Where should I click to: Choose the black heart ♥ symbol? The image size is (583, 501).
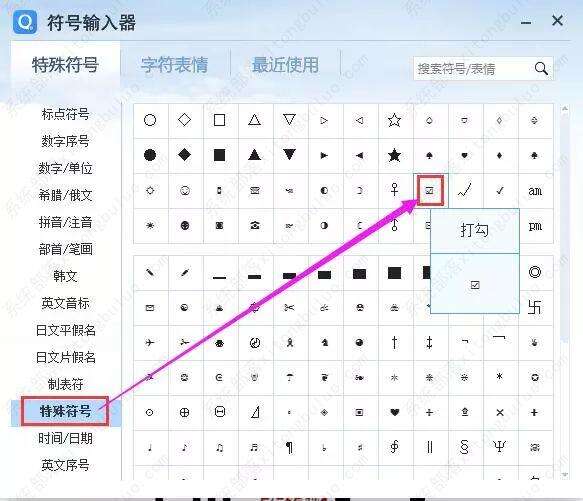click(x=394, y=412)
